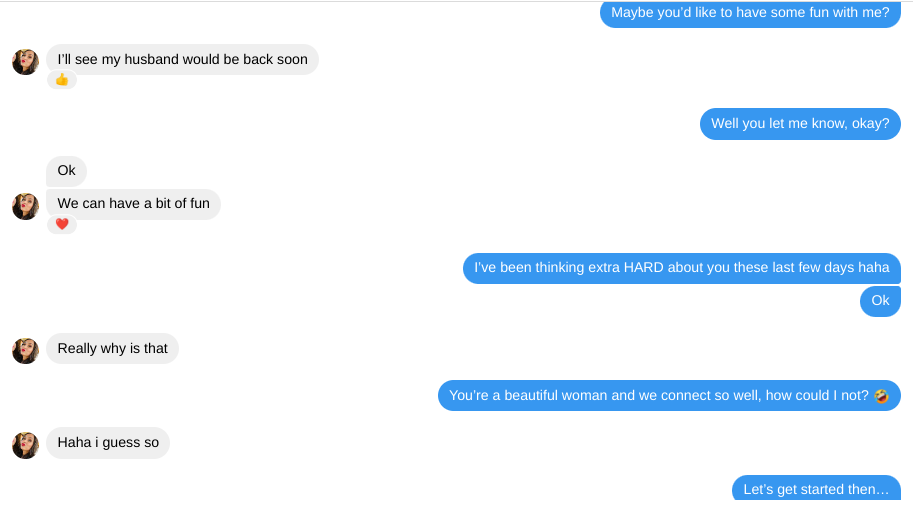Click the 'Let's get started then…' message
The image size is (913, 512).
pyautogui.click(x=816, y=488)
